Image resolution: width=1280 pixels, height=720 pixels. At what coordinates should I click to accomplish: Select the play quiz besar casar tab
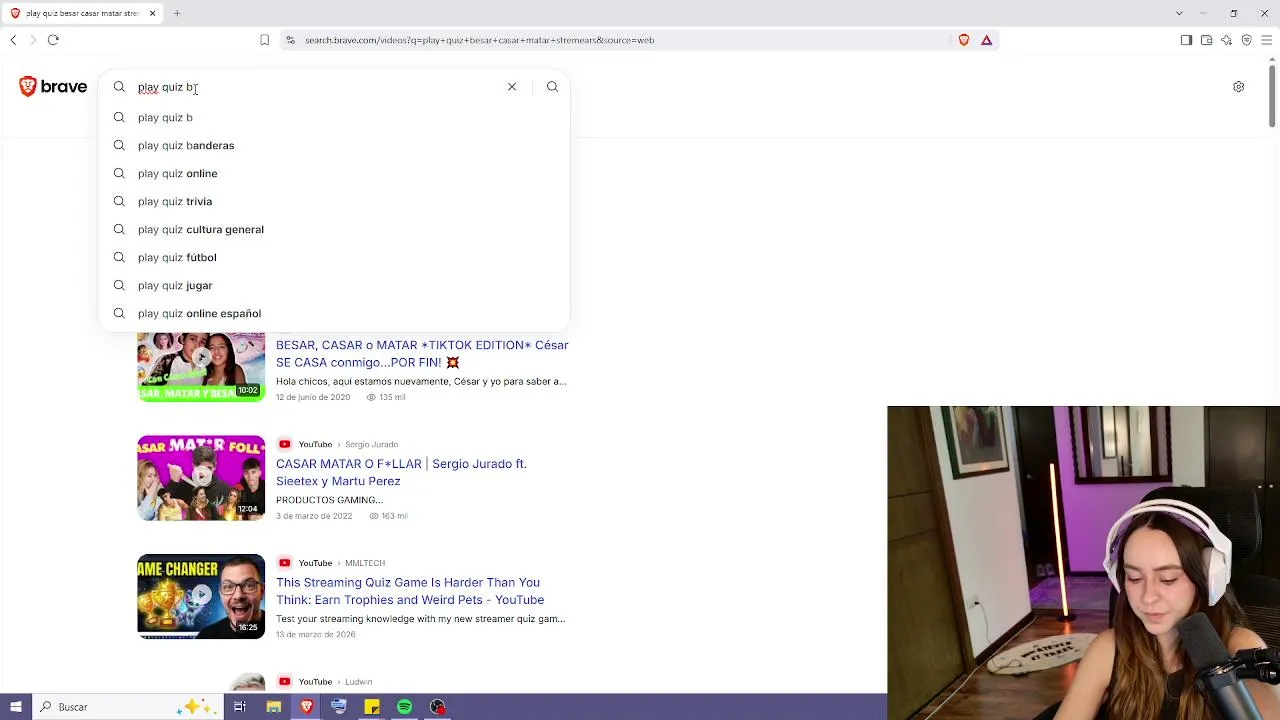coord(82,13)
